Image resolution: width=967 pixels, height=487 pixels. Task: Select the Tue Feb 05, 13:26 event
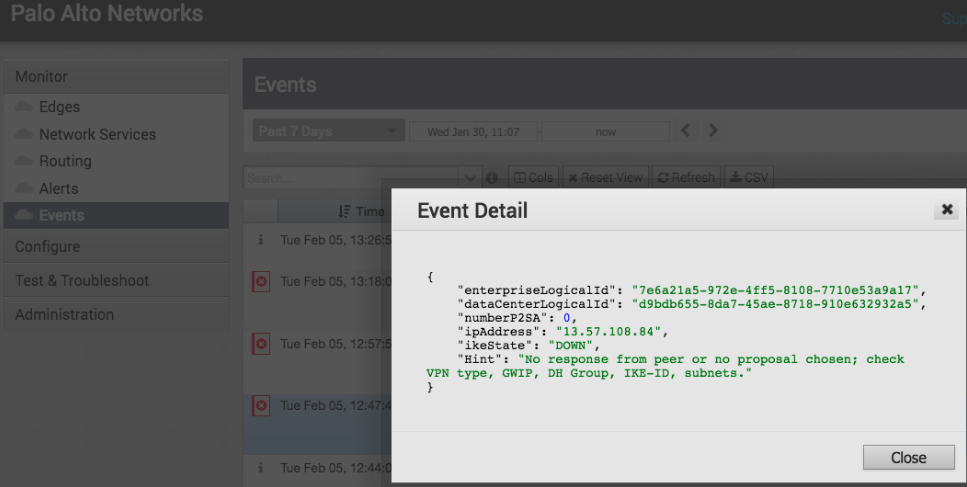[x=335, y=240]
